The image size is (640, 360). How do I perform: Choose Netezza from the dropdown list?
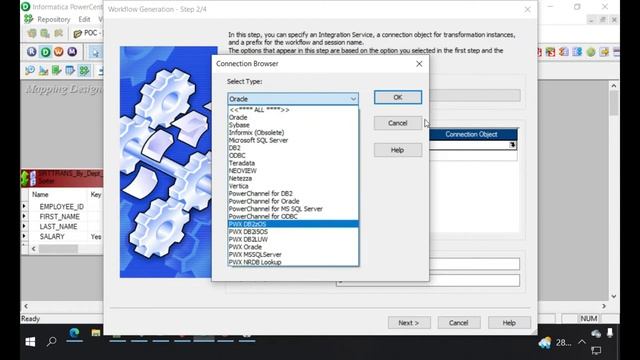[x=293, y=178]
